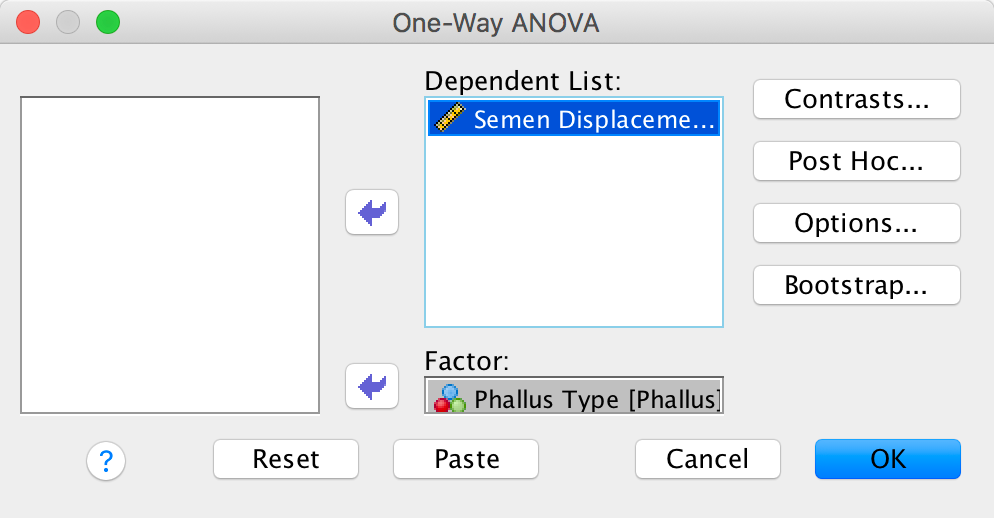Image resolution: width=994 pixels, height=518 pixels.
Task: Open the Options dialog
Action: pos(856,223)
